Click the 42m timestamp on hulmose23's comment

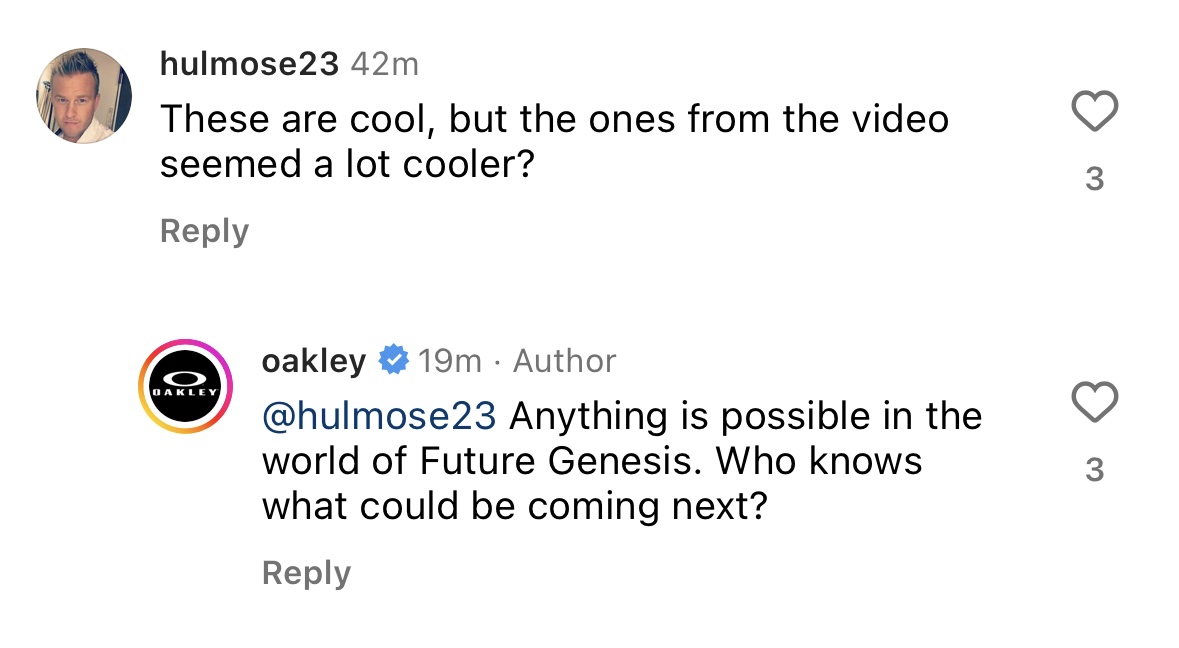tap(385, 65)
